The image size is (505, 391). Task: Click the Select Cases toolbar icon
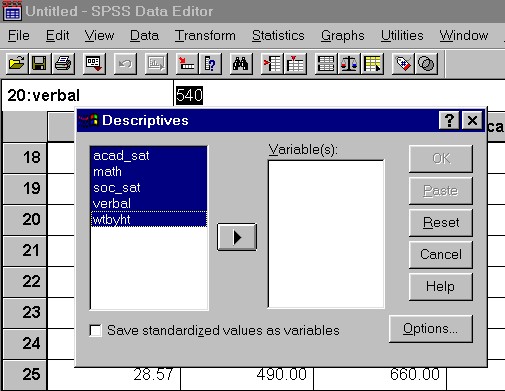pyautogui.click(x=372, y=63)
